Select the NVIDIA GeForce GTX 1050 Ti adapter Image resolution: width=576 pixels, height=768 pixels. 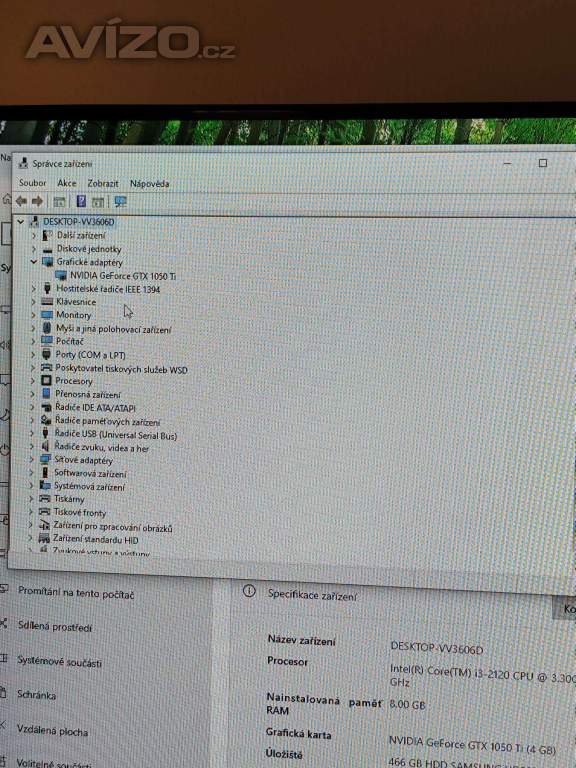(x=122, y=276)
